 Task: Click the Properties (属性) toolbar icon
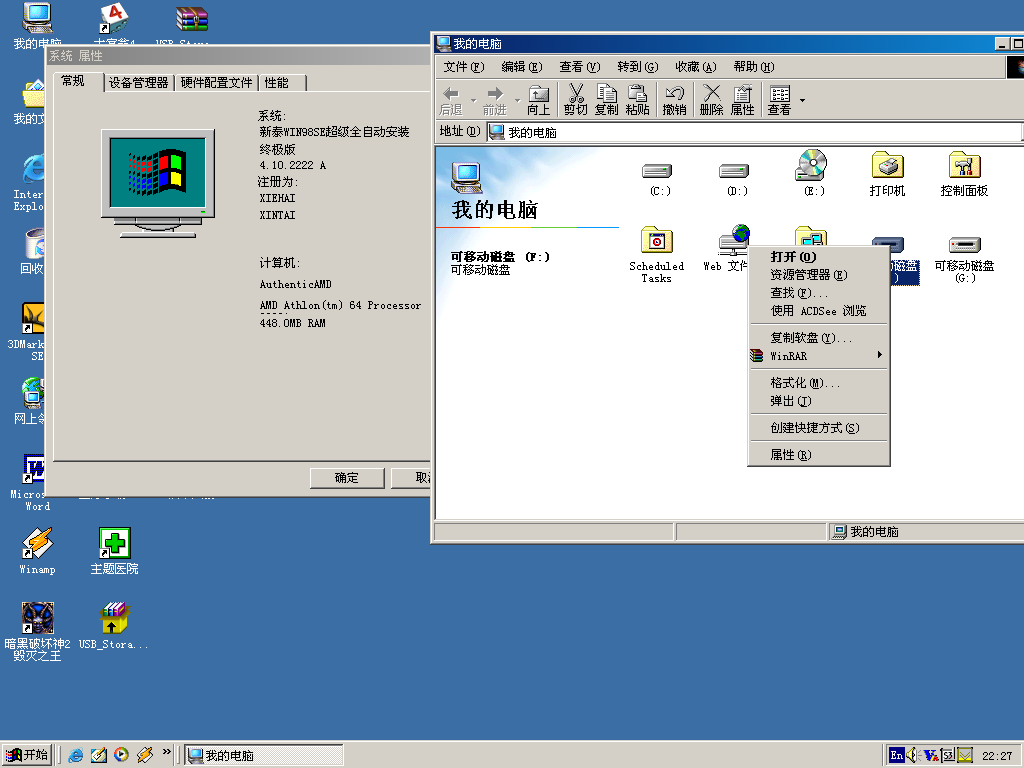tap(743, 100)
